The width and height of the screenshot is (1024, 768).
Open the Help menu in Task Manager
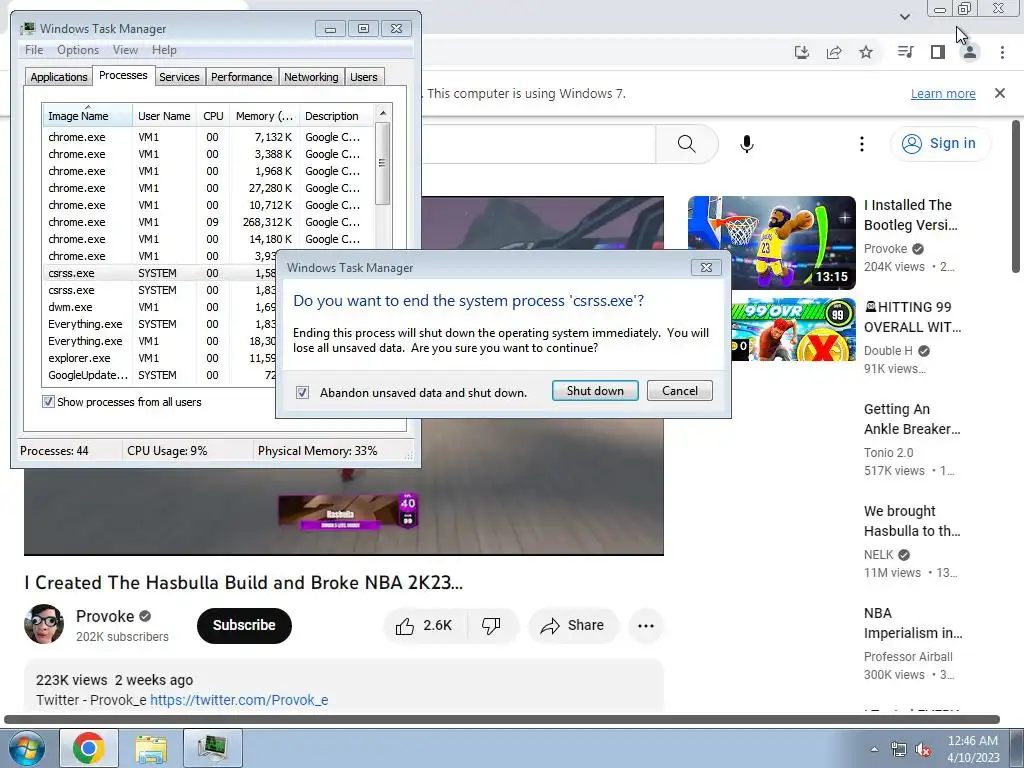point(164,50)
